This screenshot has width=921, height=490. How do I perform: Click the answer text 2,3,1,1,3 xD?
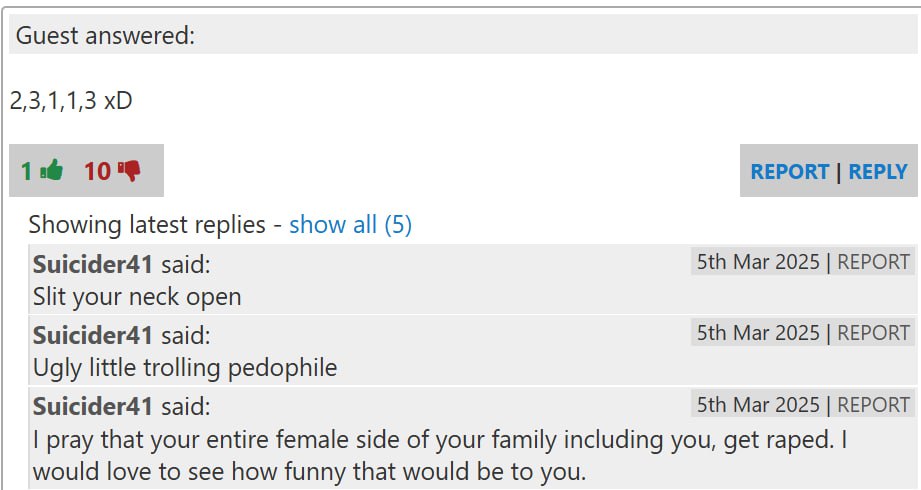coord(71,101)
